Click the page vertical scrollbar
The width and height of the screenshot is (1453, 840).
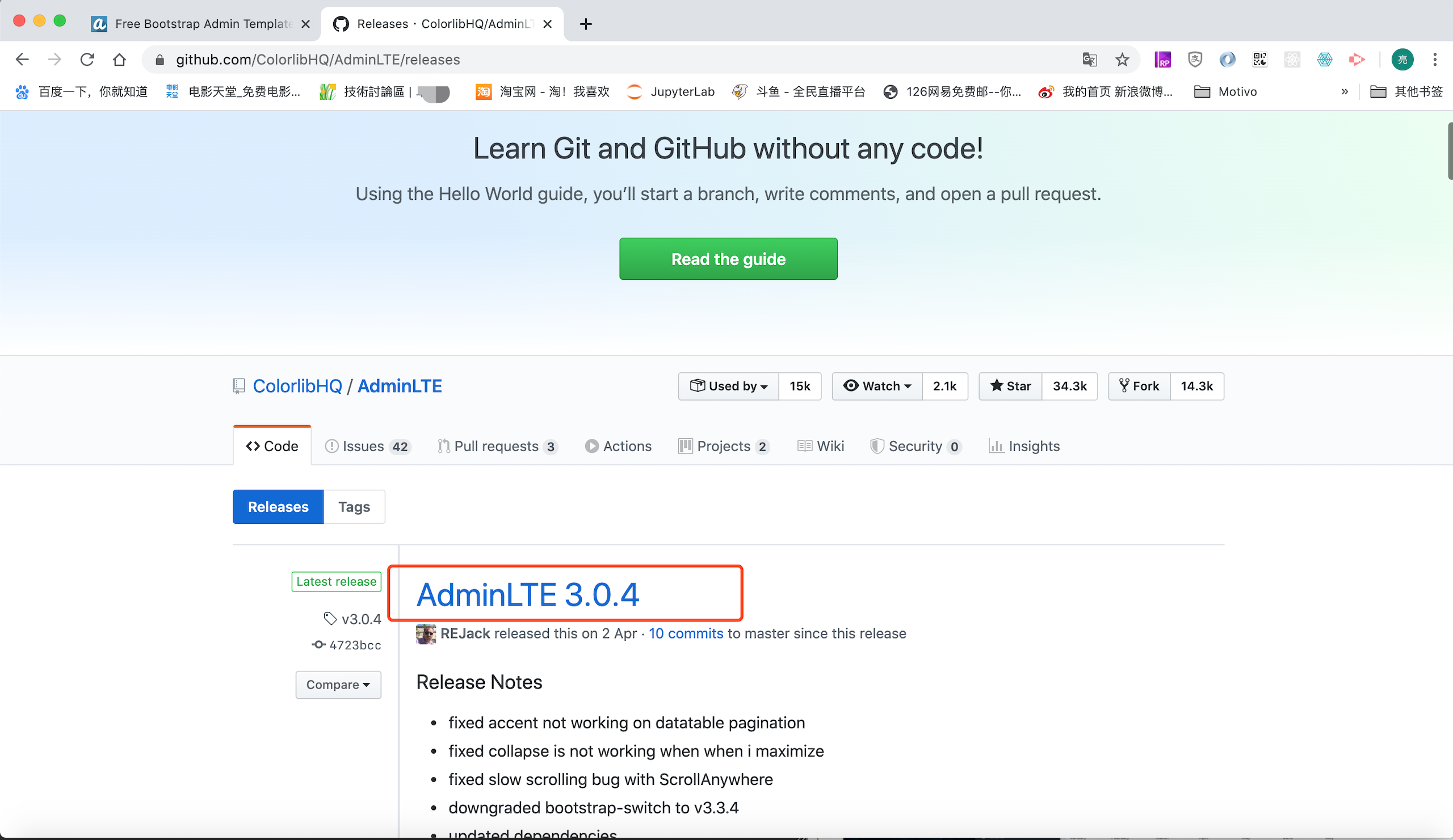pyautogui.click(x=1450, y=150)
